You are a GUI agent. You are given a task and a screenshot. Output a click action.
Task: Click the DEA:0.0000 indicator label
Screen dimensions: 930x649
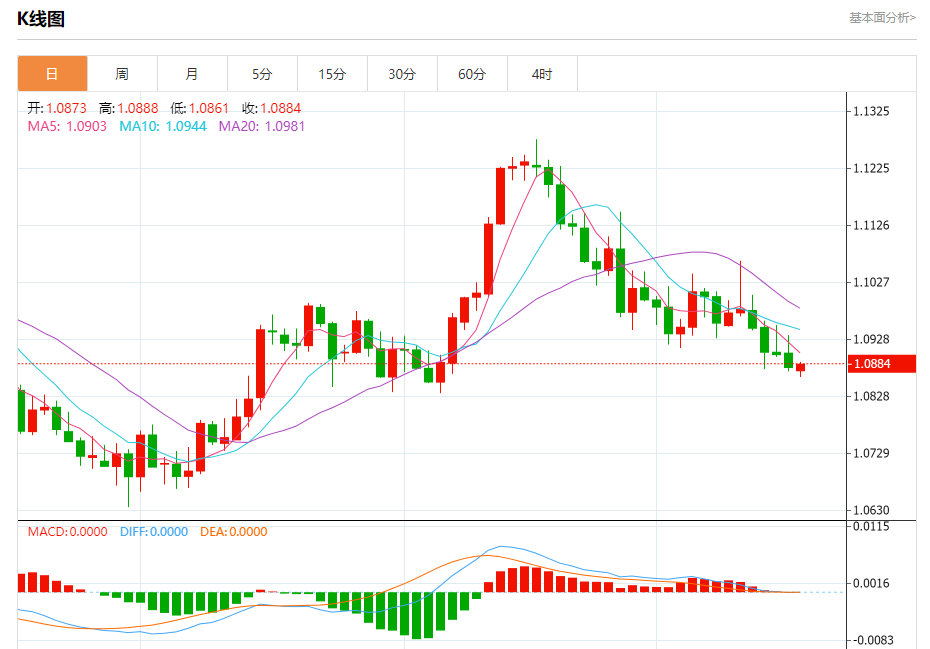pyautogui.click(x=234, y=532)
